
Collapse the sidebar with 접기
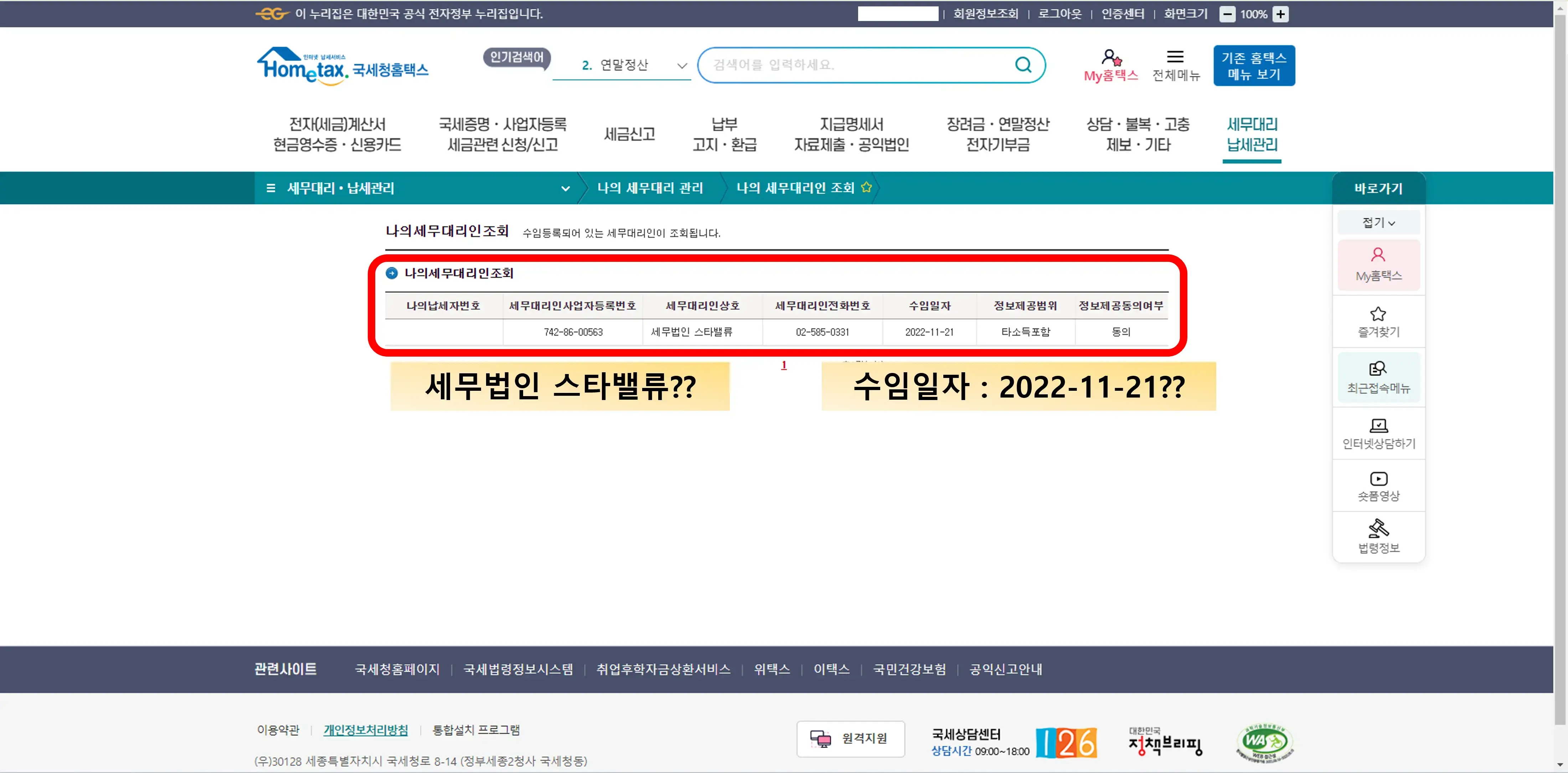(x=1379, y=222)
